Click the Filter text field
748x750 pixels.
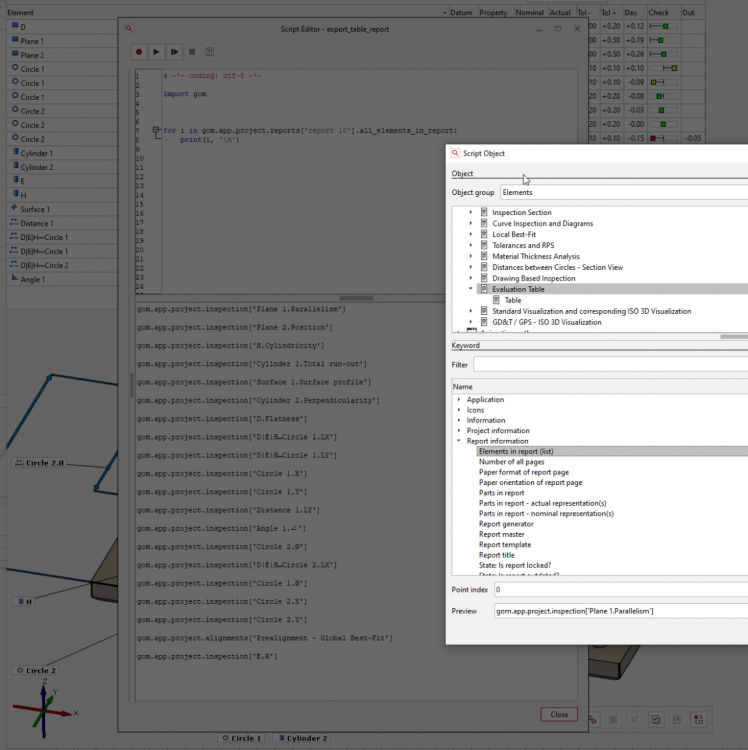click(x=610, y=365)
